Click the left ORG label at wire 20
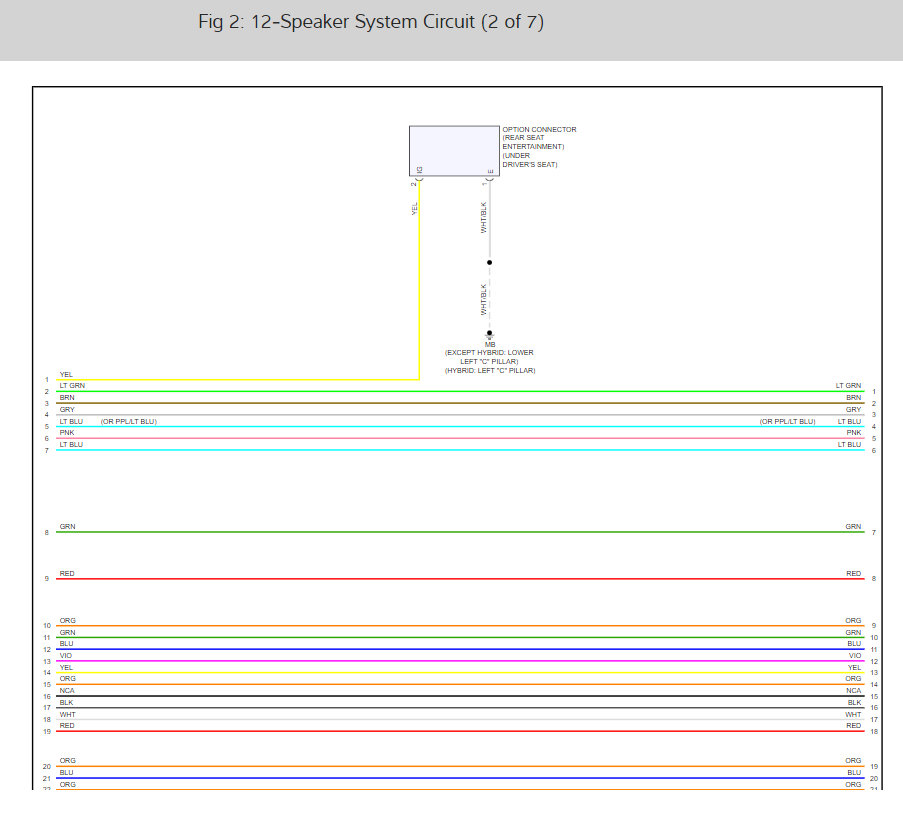Screen dimensions: 903x813 click(67, 761)
